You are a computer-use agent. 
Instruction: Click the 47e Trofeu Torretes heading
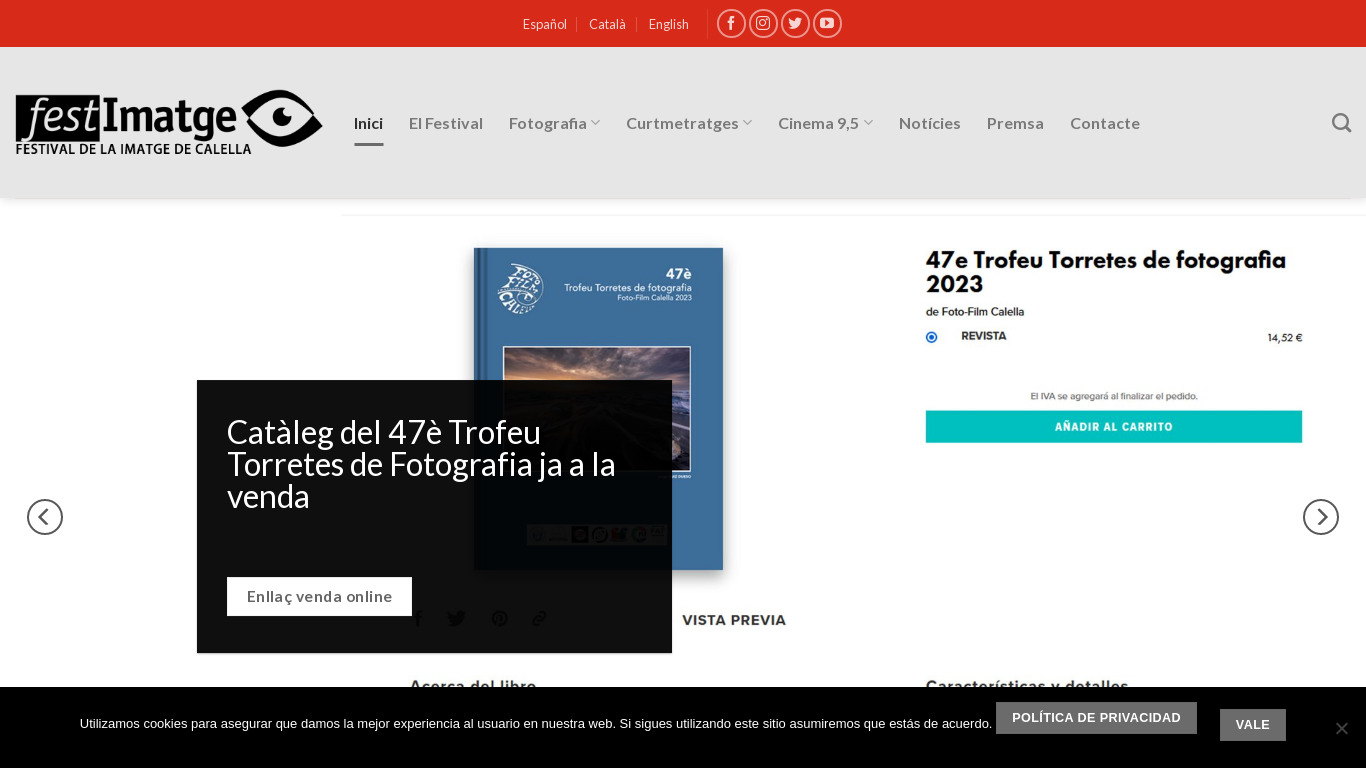click(x=1106, y=272)
